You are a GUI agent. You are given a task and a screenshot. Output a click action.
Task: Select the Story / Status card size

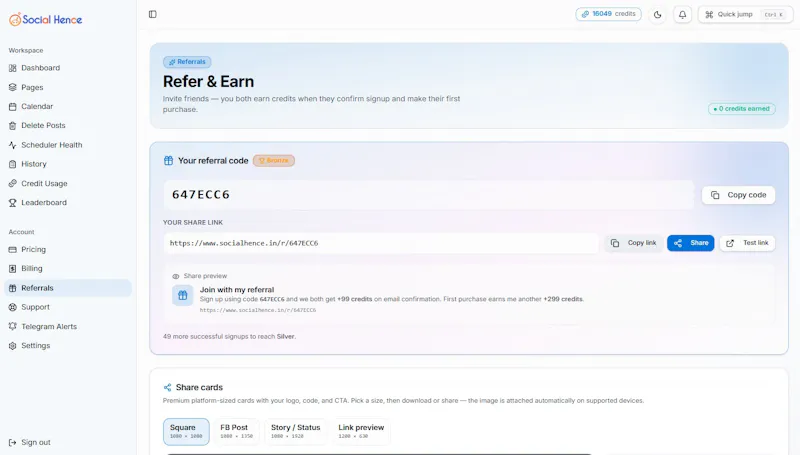pyautogui.click(x=295, y=432)
